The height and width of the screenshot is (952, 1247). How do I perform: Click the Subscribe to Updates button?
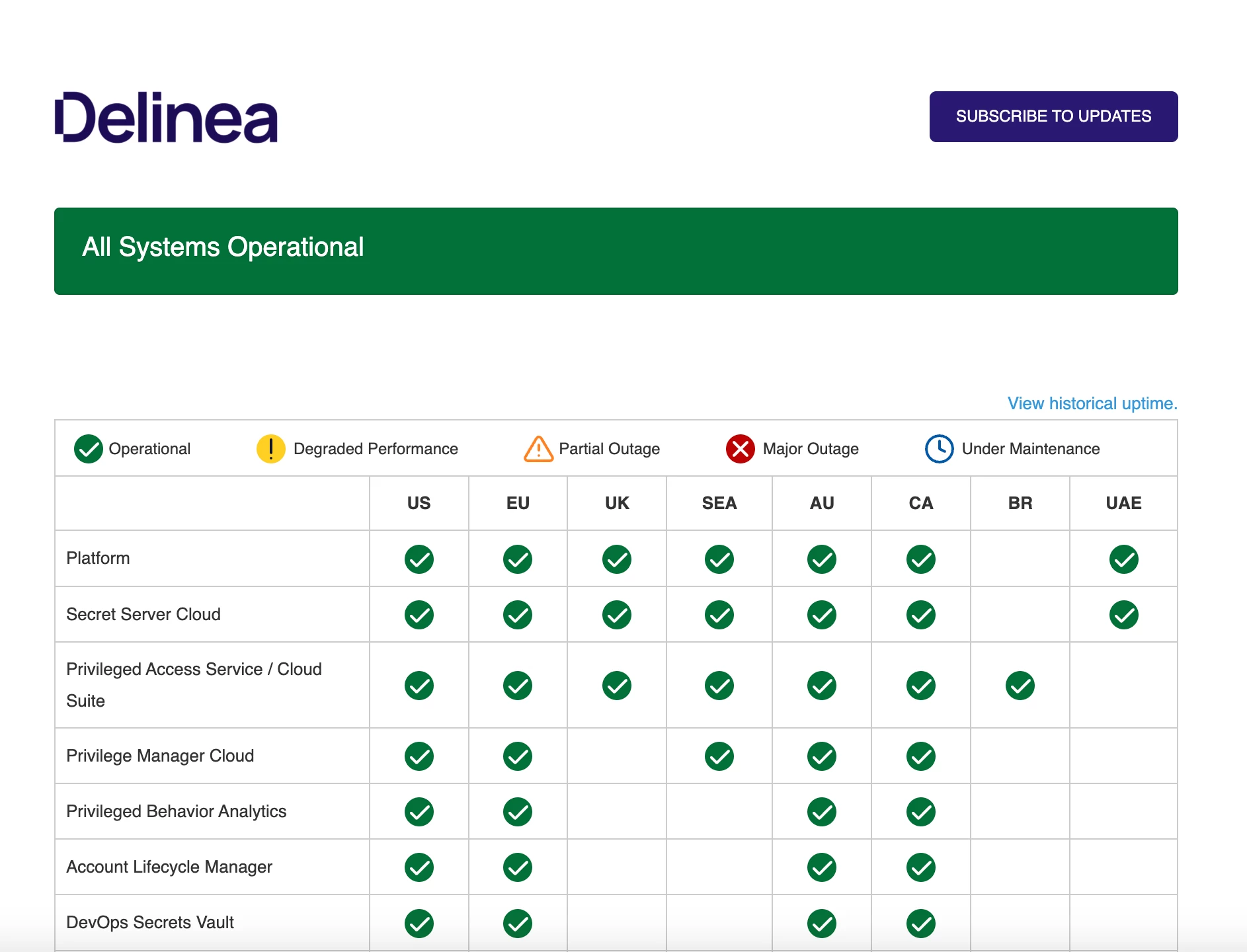tap(1053, 116)
